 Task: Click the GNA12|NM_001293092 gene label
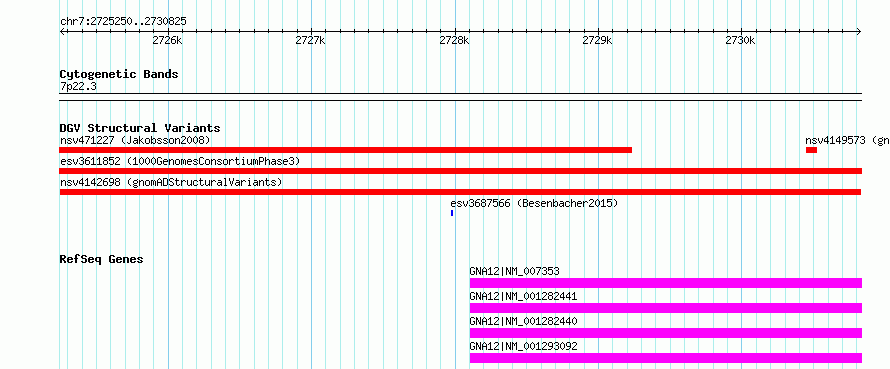523,346
